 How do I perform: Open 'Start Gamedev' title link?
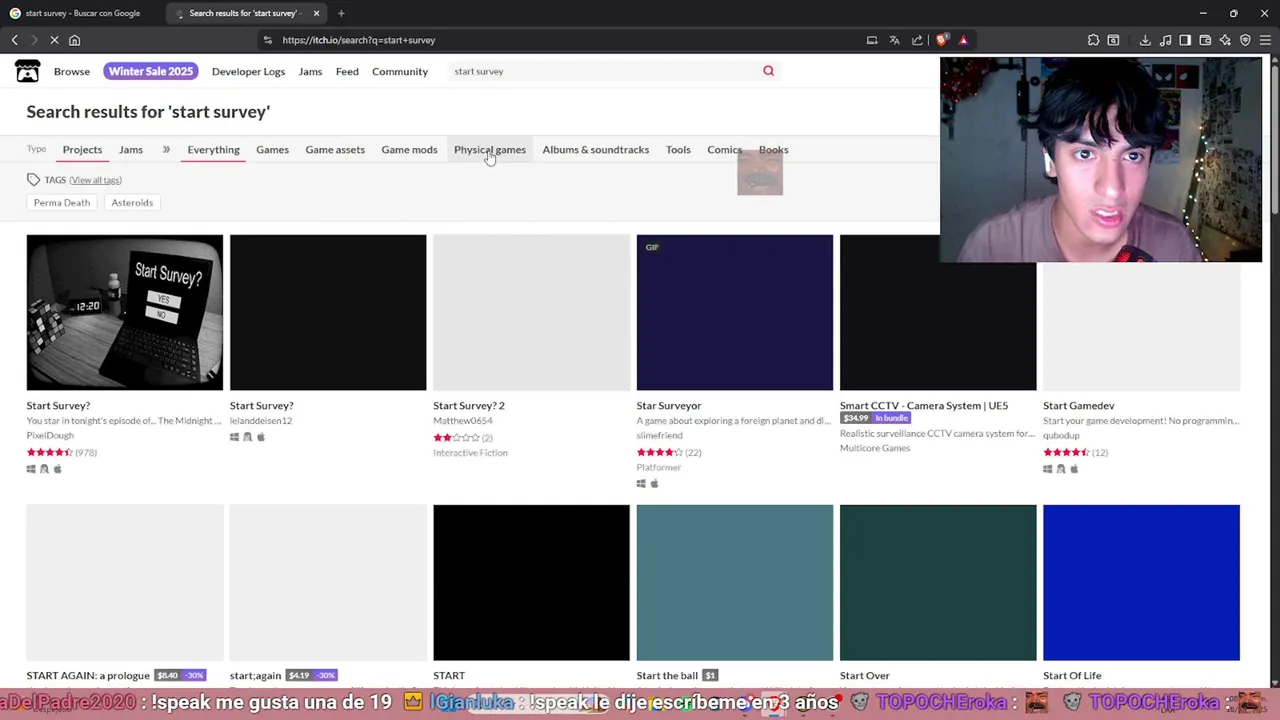point(1078,405)
